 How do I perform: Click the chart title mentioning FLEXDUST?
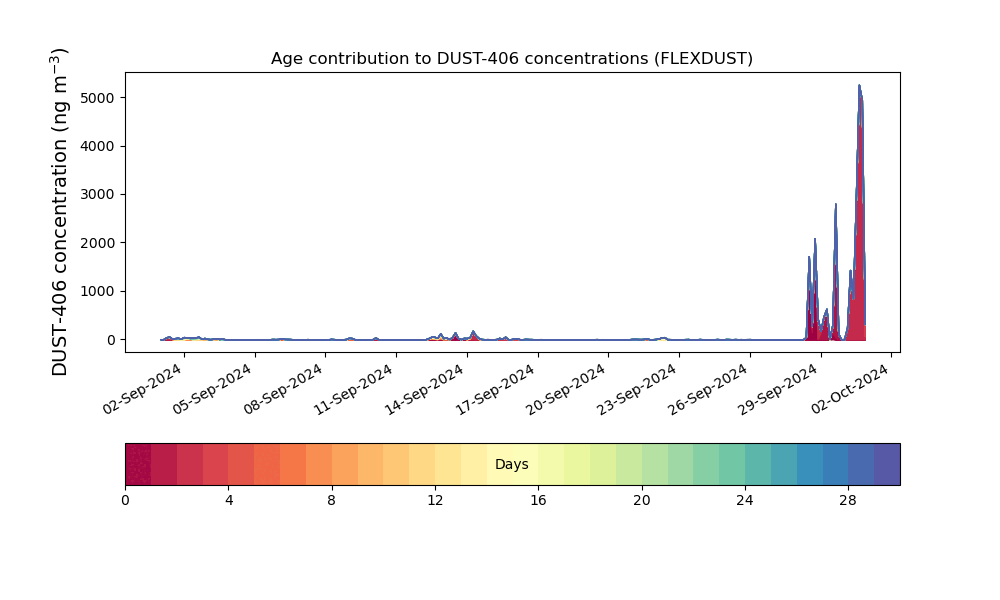pos(511,59)
